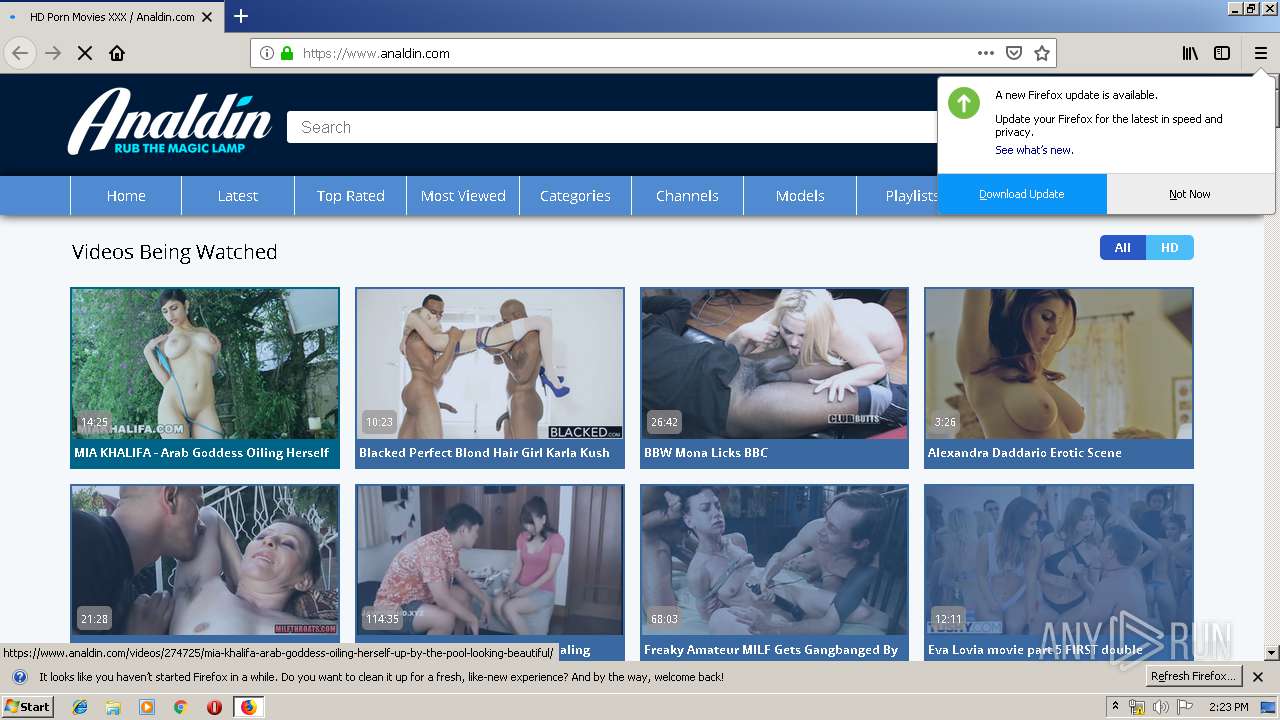The image size is (1280, 720).
Task: Show hidden tray icons arrow
Action: pyautogui.click(x=1115, y=707)
